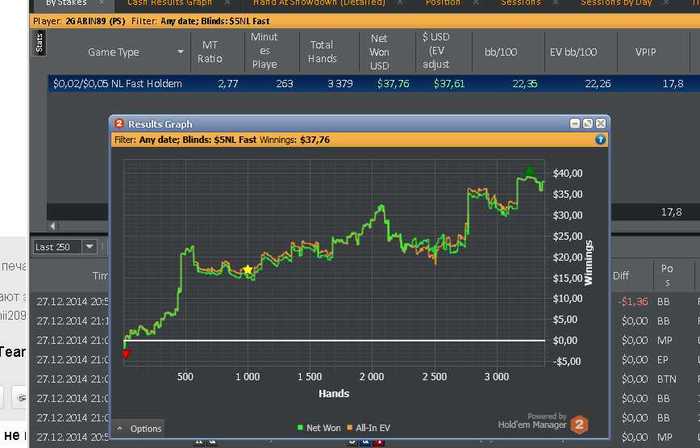700x448 pixels.
Task: Expand the Options panel in graph
Action: [x=138, y=429]
